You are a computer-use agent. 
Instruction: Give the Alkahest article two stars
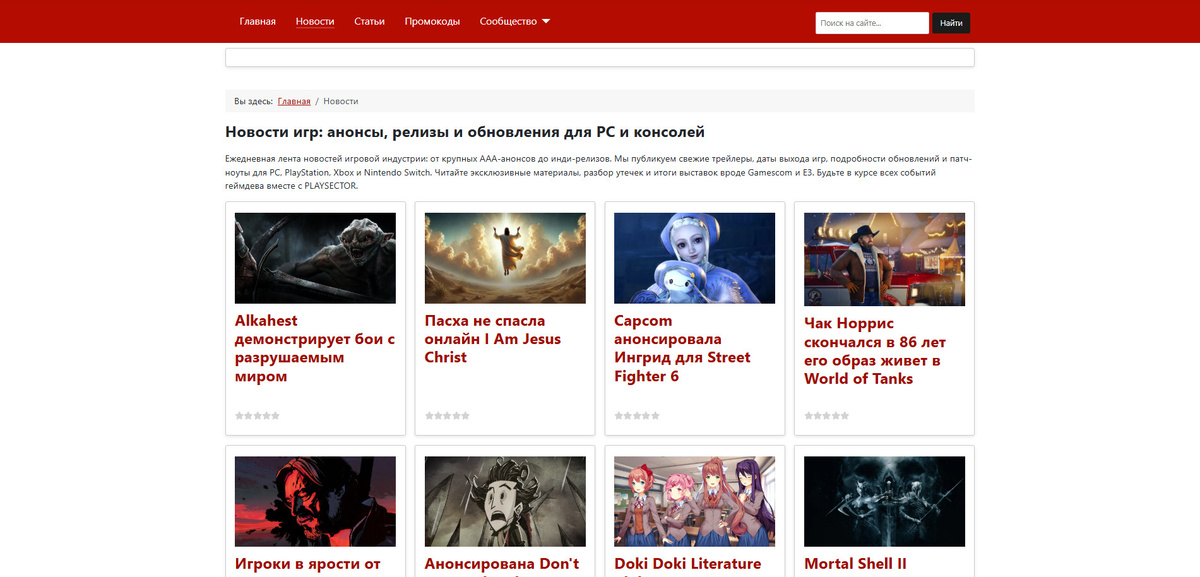[247, 415]
